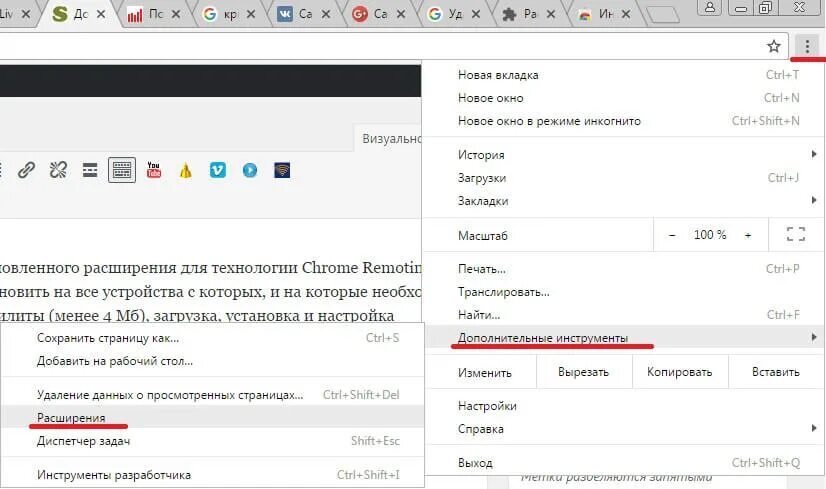Increase zoom with the plus button
The image size is (826, 489).
748,235
